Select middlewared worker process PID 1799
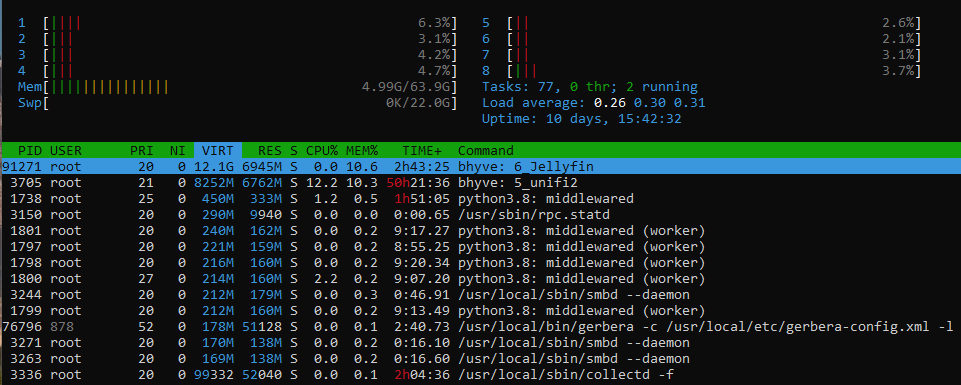Viewport: 961px width, 385px height. pyautogui.click(x=480, y=310)
